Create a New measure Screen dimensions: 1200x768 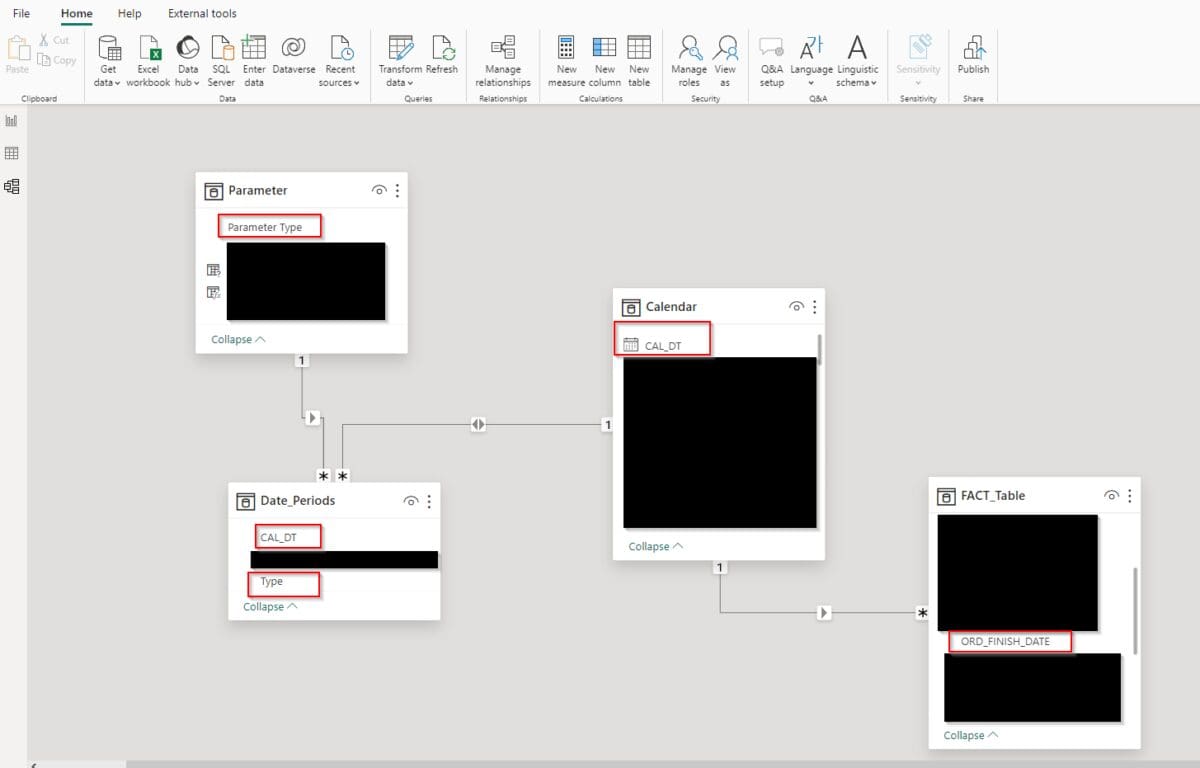pyautogui.click(x=566, y=58)
